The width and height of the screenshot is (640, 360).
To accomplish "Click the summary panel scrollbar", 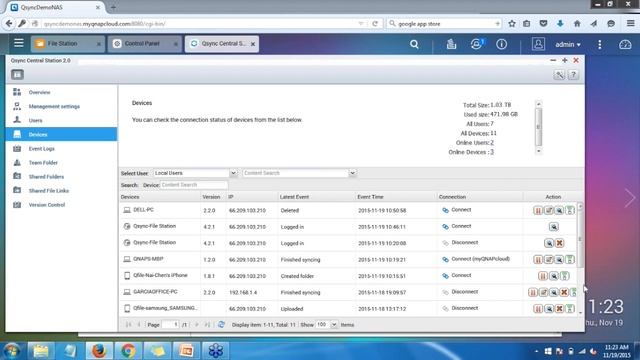I will [538, 127].
